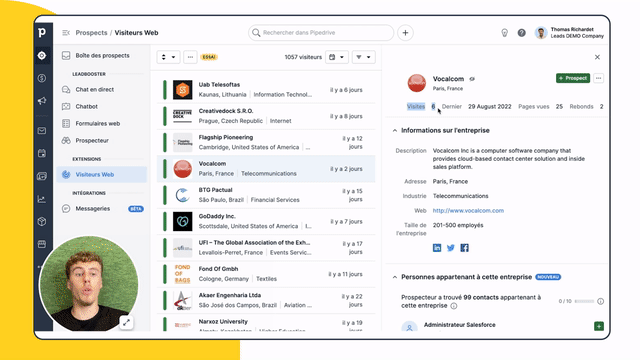640x360 pixels.
Task: Close the Vocalcom detail panel
Action: [597, 57]
